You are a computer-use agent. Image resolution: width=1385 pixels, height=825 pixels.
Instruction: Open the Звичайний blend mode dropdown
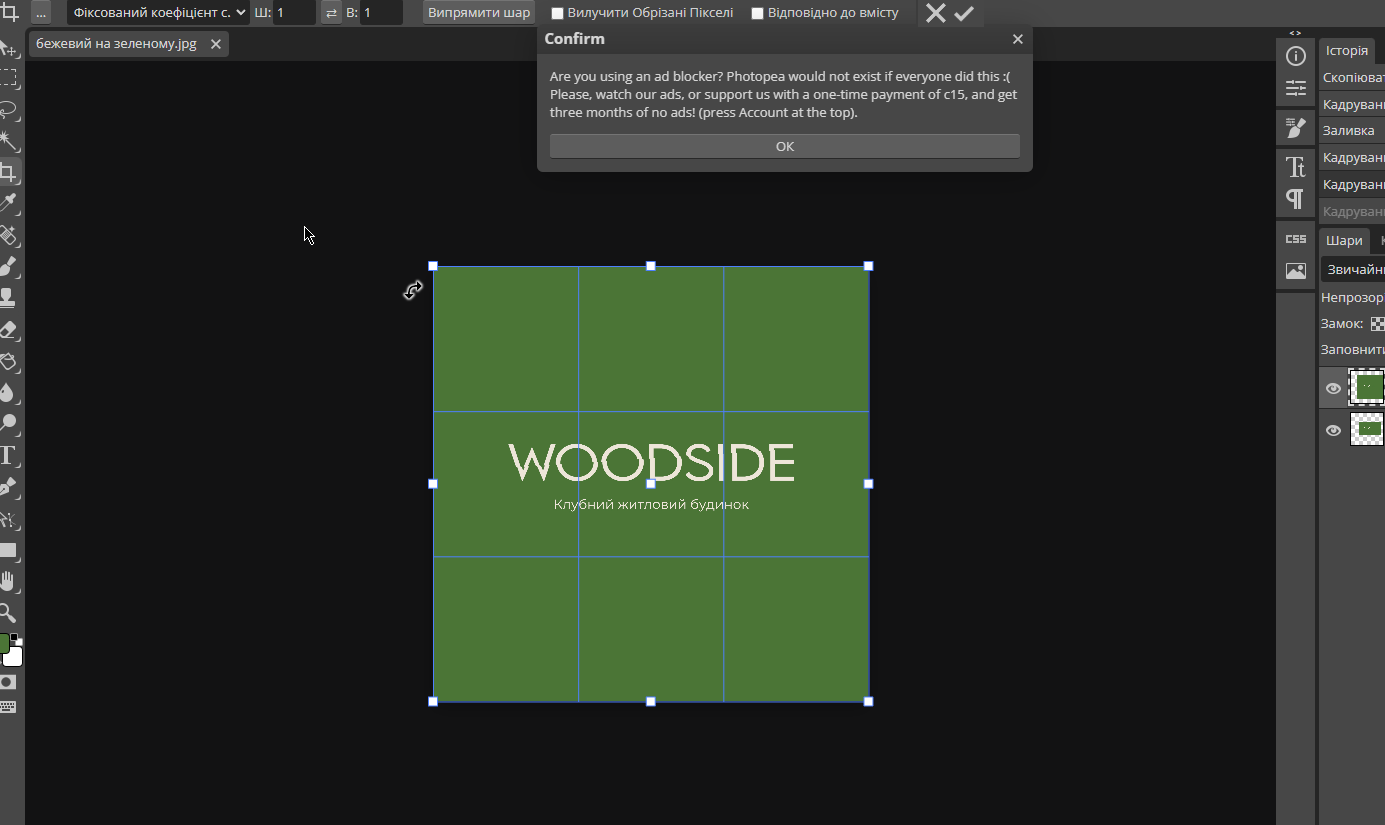click(x=1353, y=269)
